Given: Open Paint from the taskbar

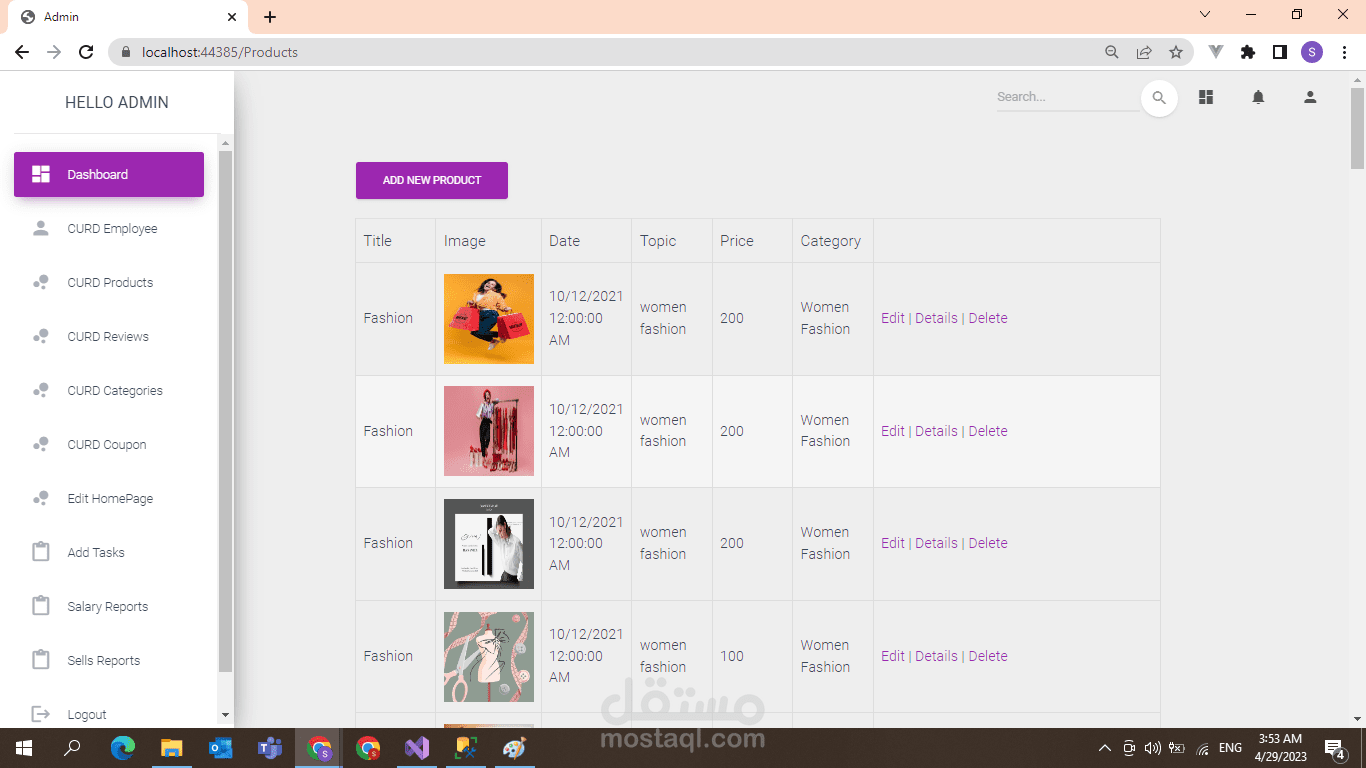Looking at the screenshot, I should [514, 748].
